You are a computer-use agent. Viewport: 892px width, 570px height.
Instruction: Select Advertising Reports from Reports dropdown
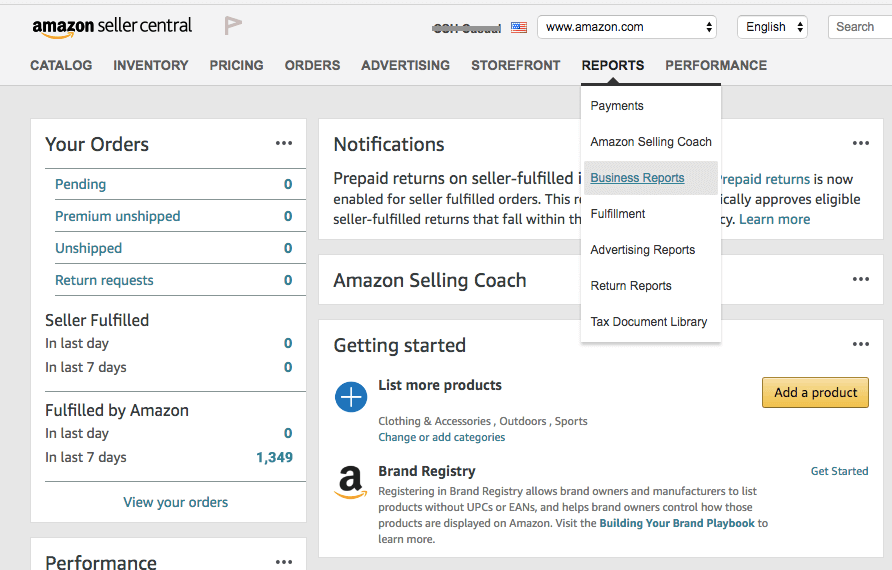(x=643, y=250)
